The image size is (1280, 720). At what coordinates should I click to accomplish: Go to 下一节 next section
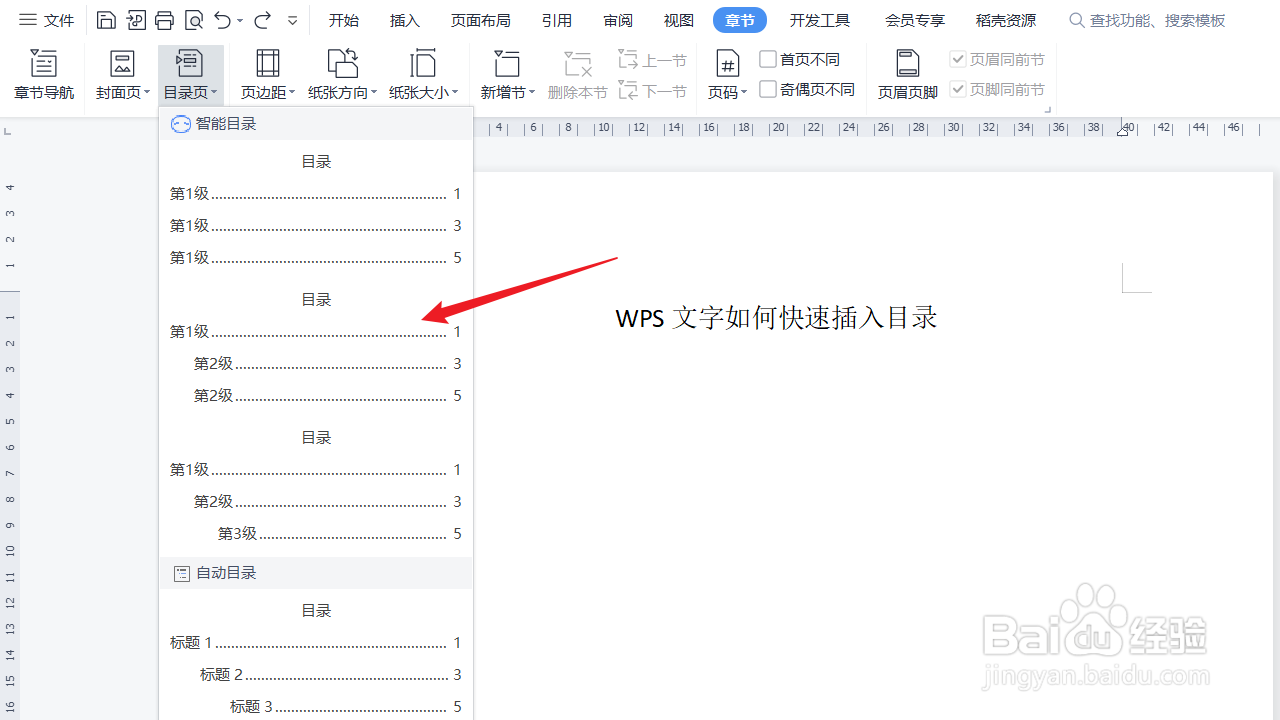(x=653, y=91)
